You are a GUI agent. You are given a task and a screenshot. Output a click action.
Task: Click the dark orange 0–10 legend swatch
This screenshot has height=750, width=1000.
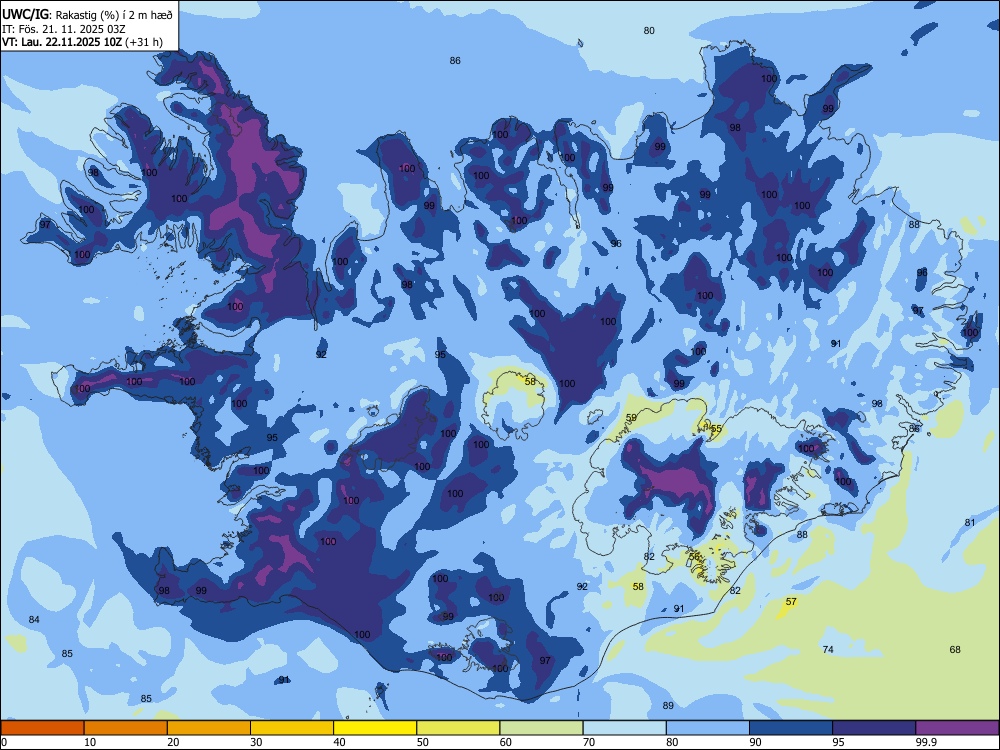coord(42,728)
